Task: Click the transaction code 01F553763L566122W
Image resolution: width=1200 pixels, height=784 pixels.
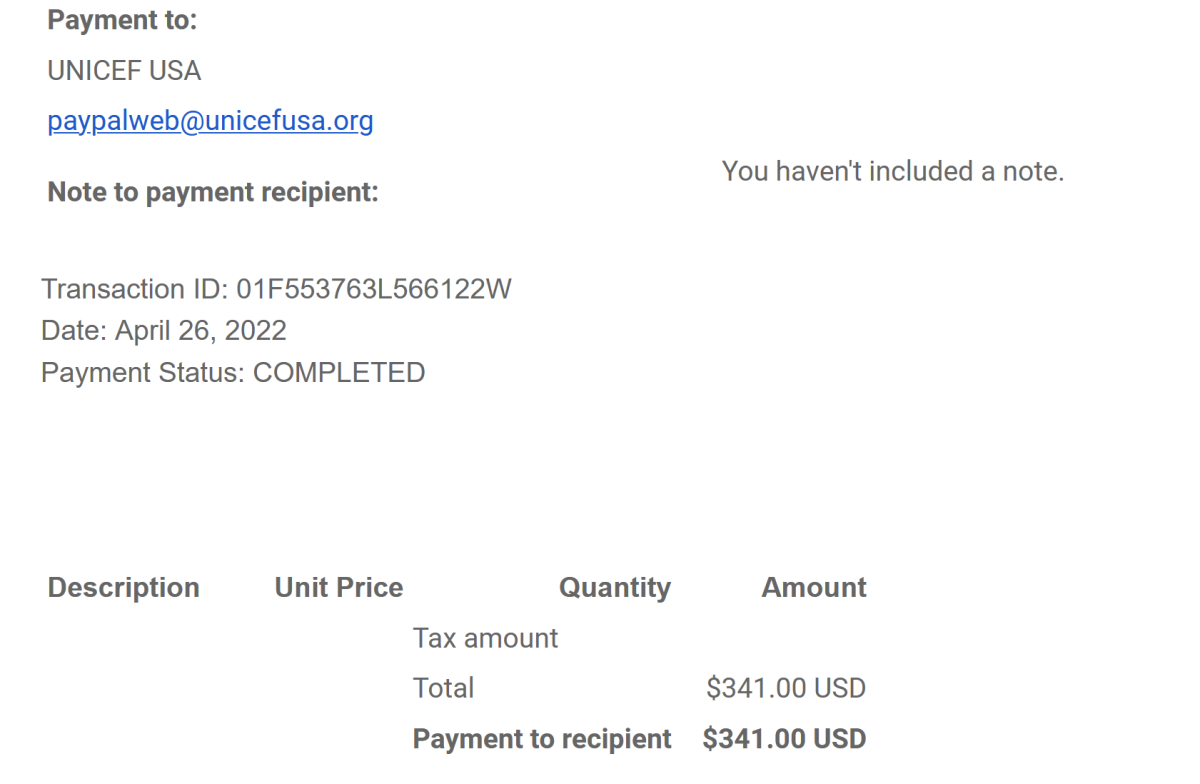Action: pyautogui.click(x=374, y=290)
